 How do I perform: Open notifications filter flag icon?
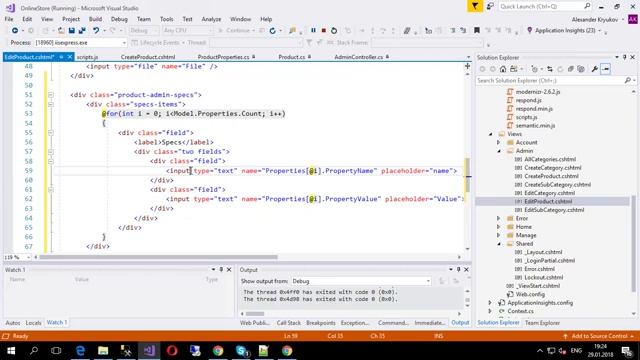475,6
